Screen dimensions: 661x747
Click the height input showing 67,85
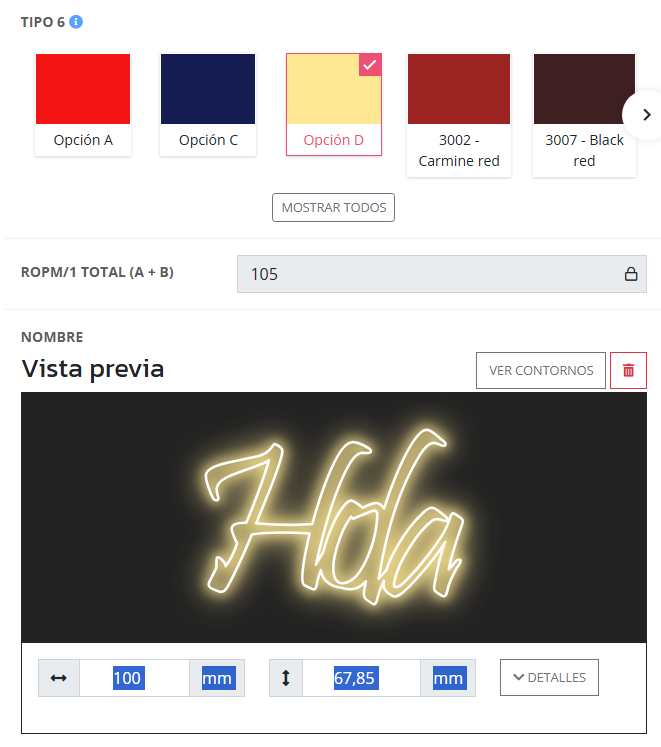coord(361,678)
